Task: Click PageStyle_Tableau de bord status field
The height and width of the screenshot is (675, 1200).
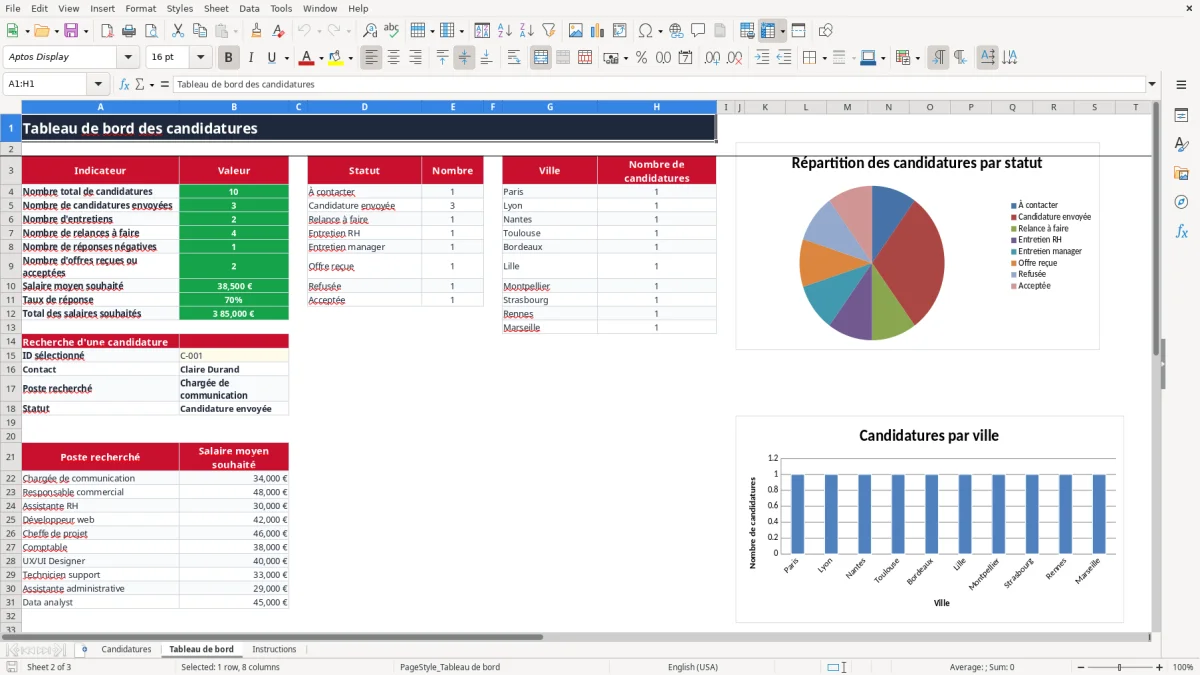Action: pos(450,667)
